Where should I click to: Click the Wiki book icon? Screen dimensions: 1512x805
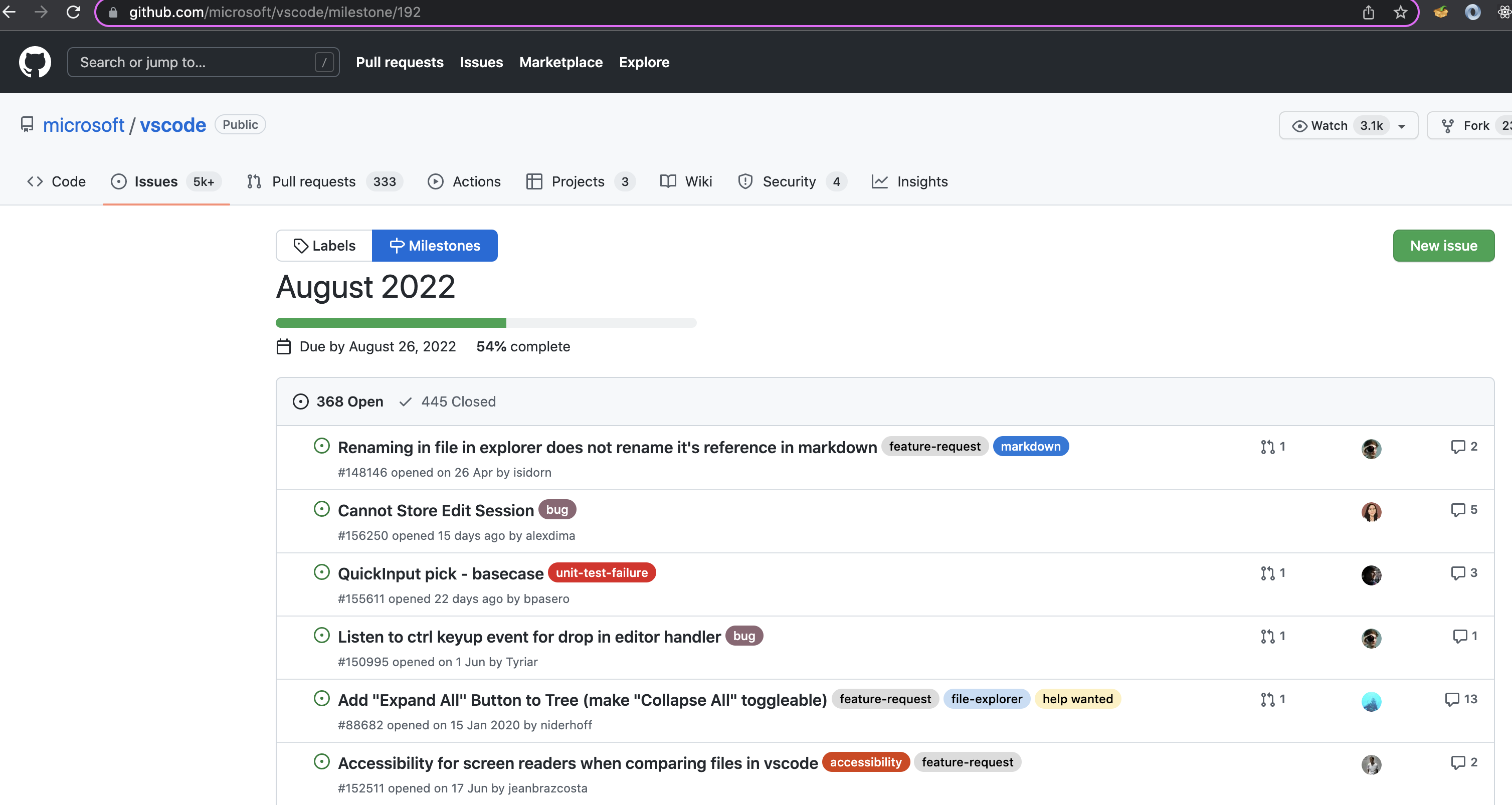point(668,181)
